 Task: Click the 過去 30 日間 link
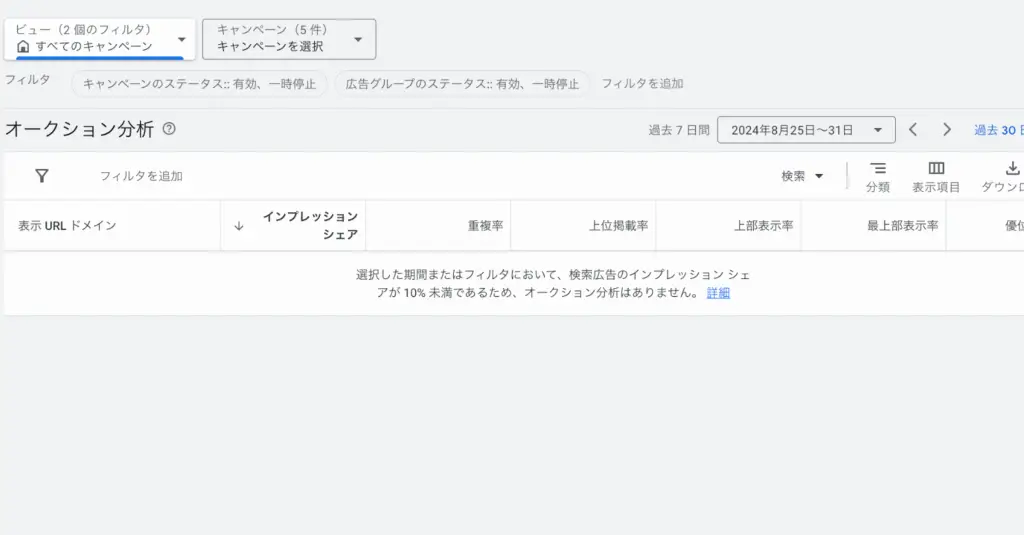pyautogui.click(x=998, y=130)
